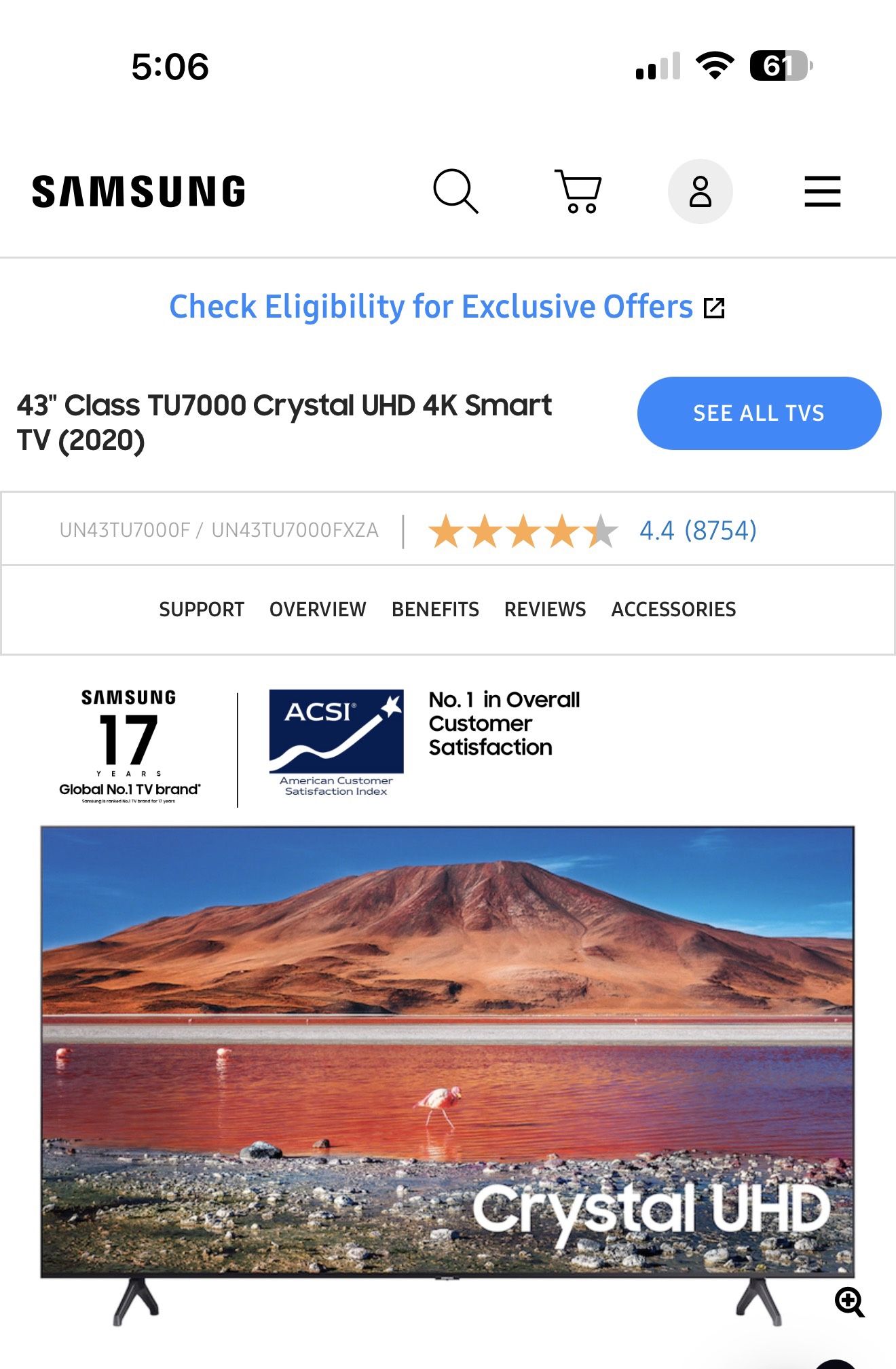The image size is (896, 1369).
Task: Select the Benefits tab
Action: (435, 610)
